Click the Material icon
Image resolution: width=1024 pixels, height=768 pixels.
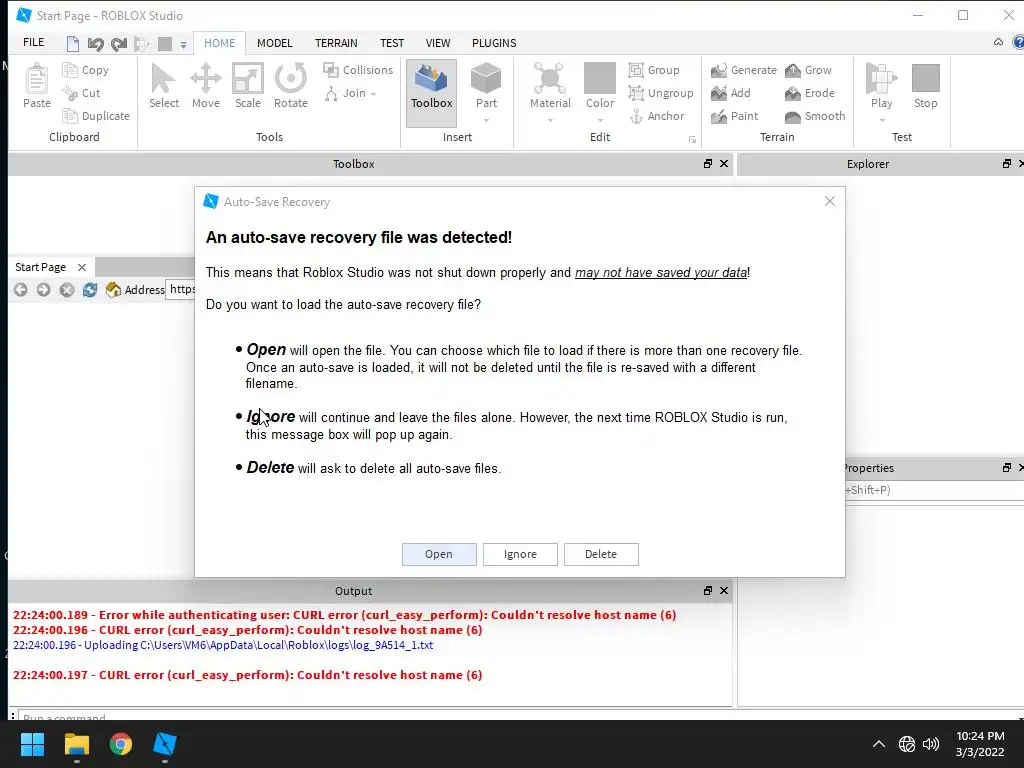(550, 78)
